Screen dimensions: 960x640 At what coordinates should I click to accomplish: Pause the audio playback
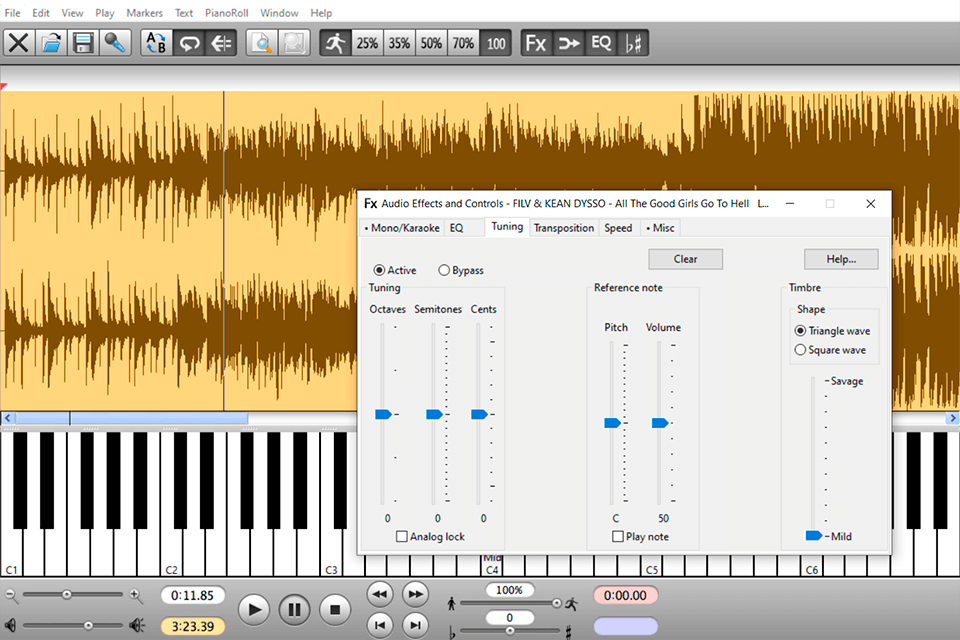[295, 609]
